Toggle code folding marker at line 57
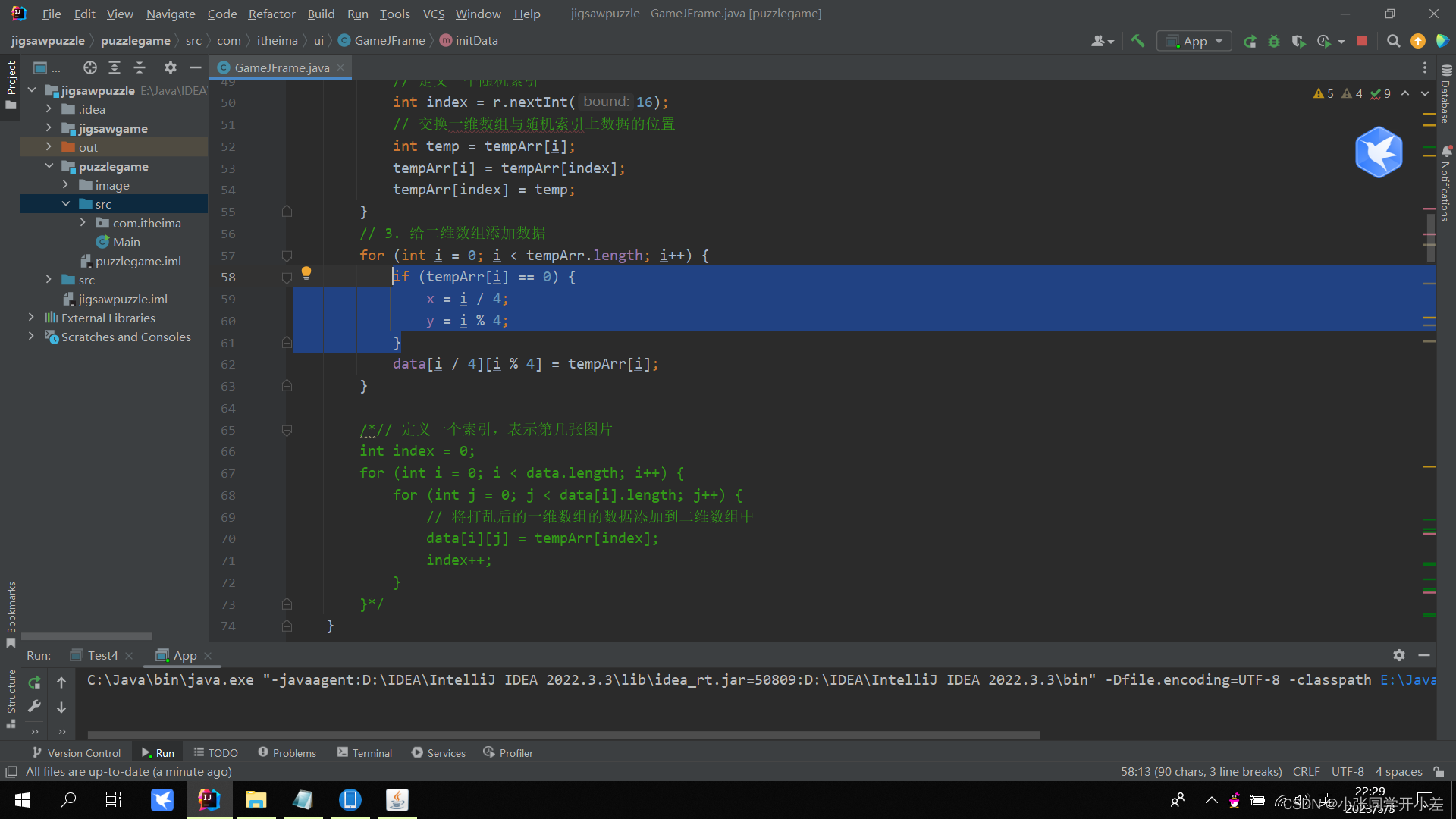The image size is (1456, 819). tap(287, 256)
